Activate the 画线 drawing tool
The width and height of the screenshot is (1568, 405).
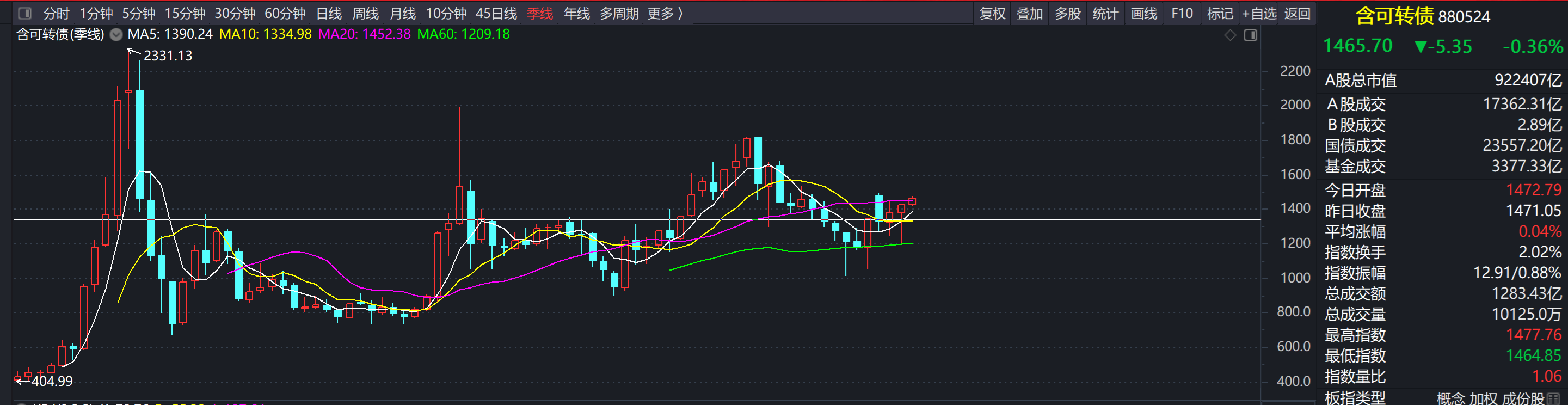pyautogui.click(x=1143, y=14)
